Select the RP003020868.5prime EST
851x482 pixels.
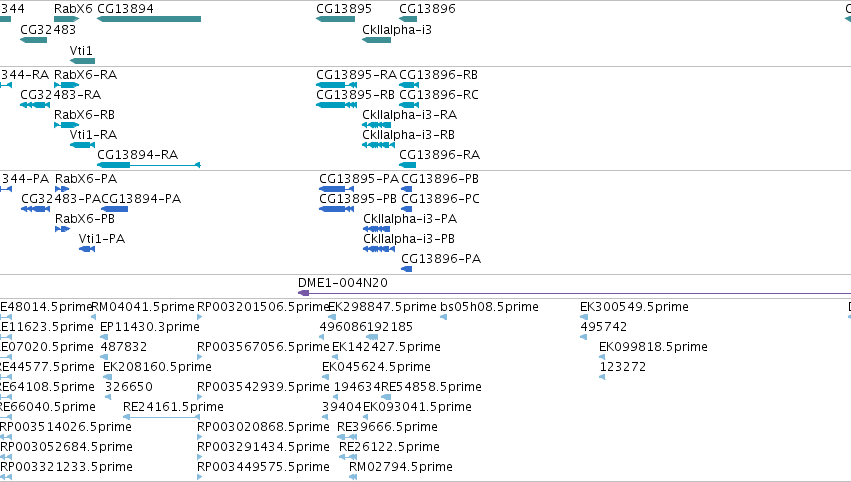point(199,437)
